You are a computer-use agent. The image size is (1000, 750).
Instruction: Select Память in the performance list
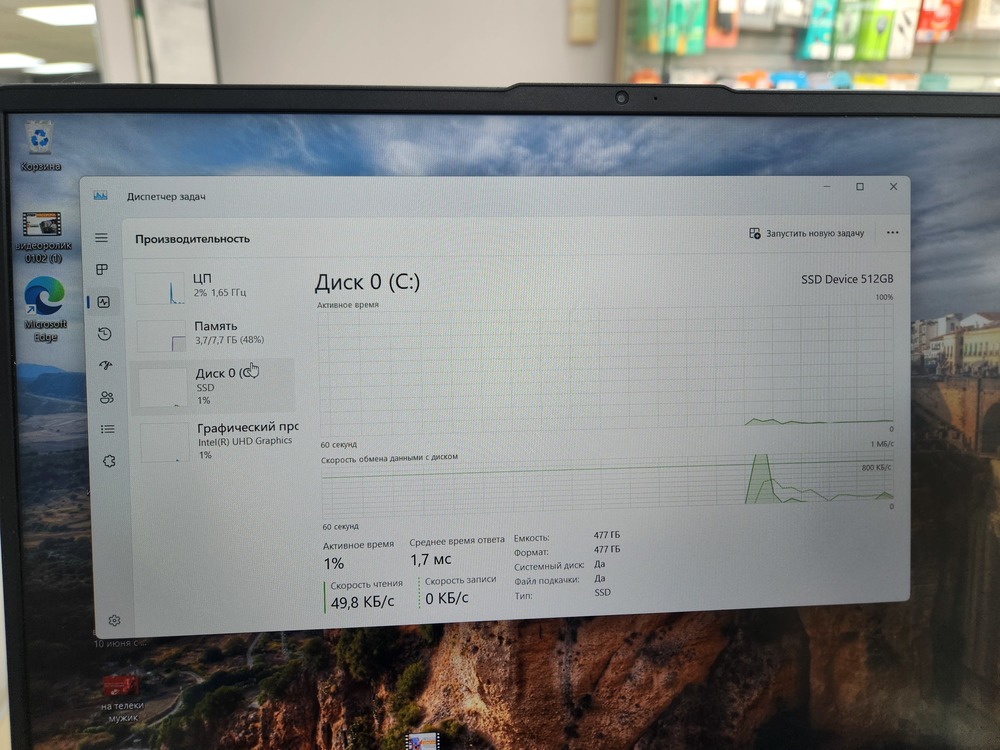click(x=214, y=333)
